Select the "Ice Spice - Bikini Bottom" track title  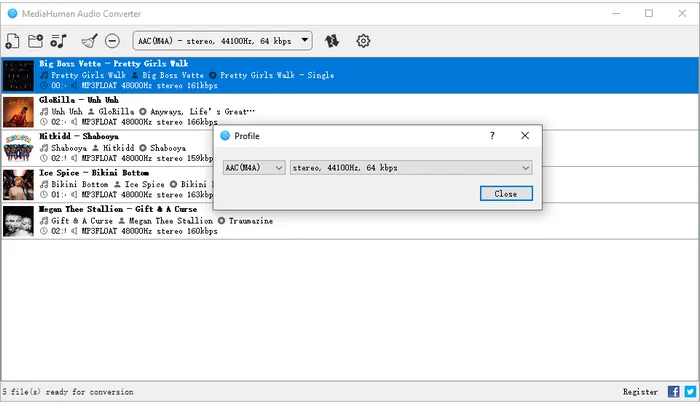(x=94, y=173)
